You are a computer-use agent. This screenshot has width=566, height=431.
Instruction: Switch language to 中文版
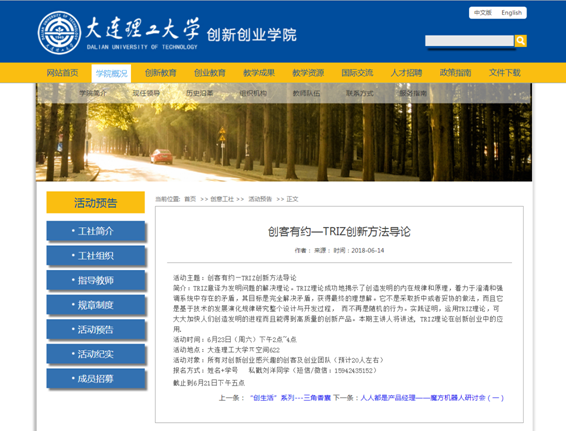point(483,13)
